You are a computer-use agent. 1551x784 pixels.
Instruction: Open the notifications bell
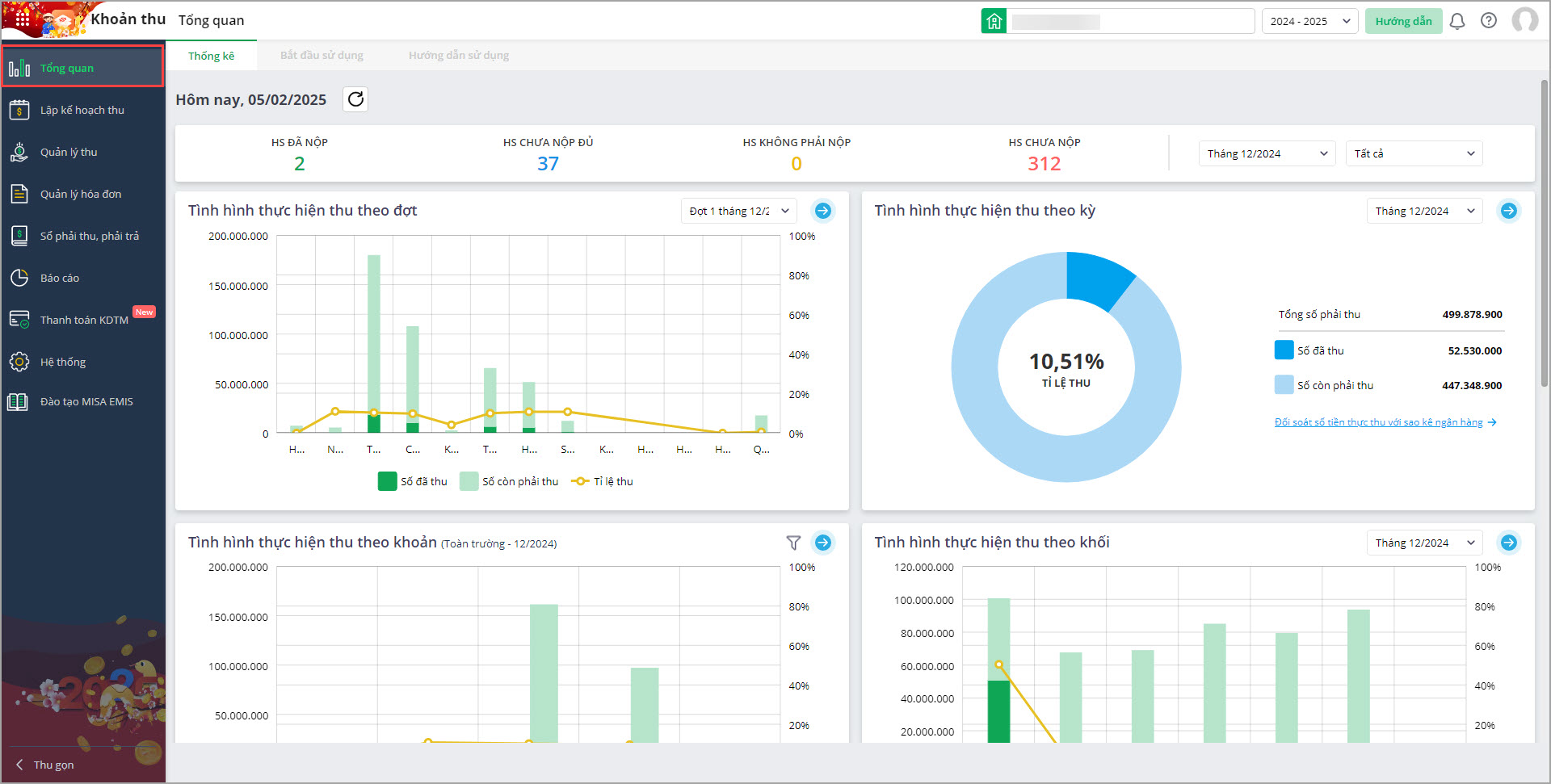click(1456, 21)
